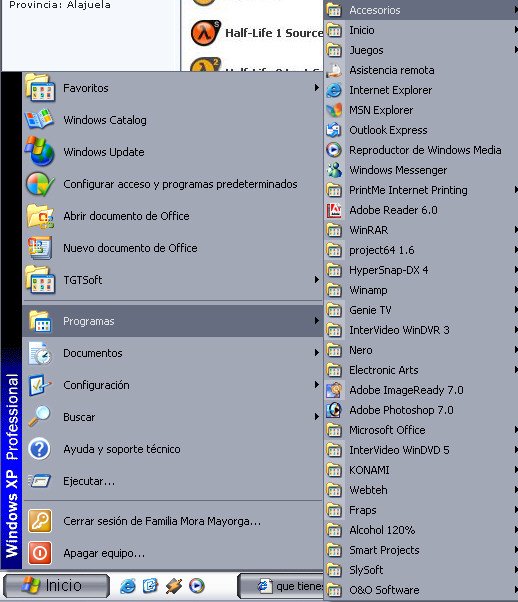Open the project64 1.6 folder
The height and width of the screenshot is (602, 518).
(421, 250)
